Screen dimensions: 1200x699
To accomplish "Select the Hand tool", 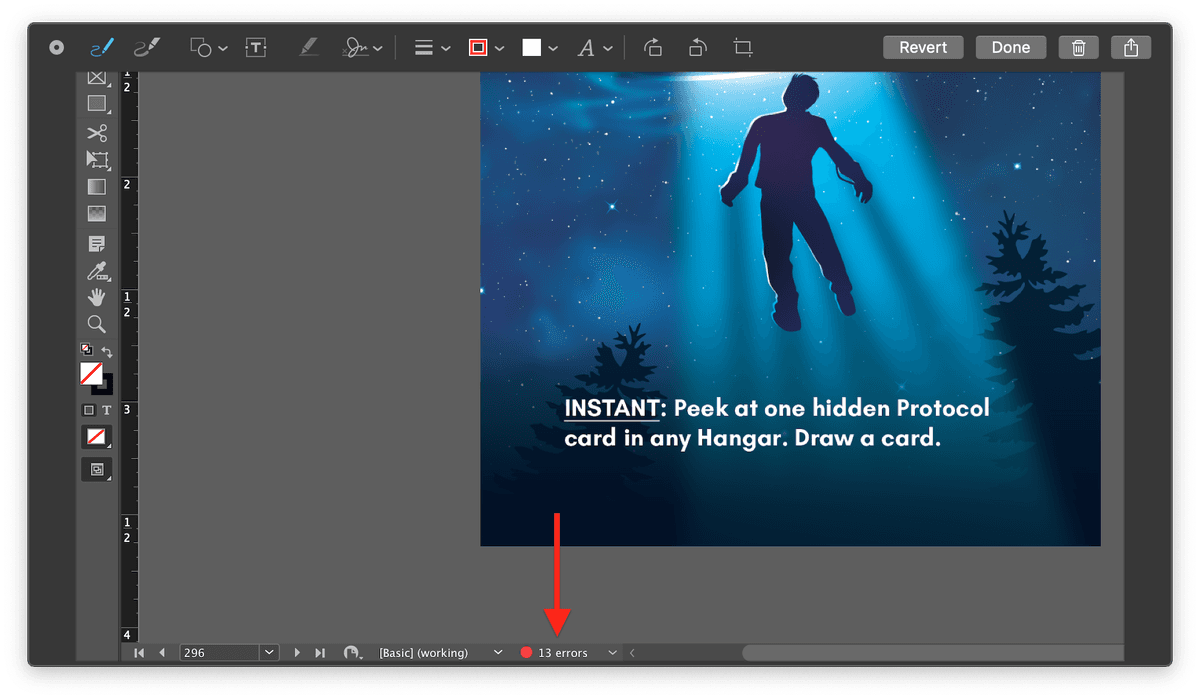I will 97,297.
